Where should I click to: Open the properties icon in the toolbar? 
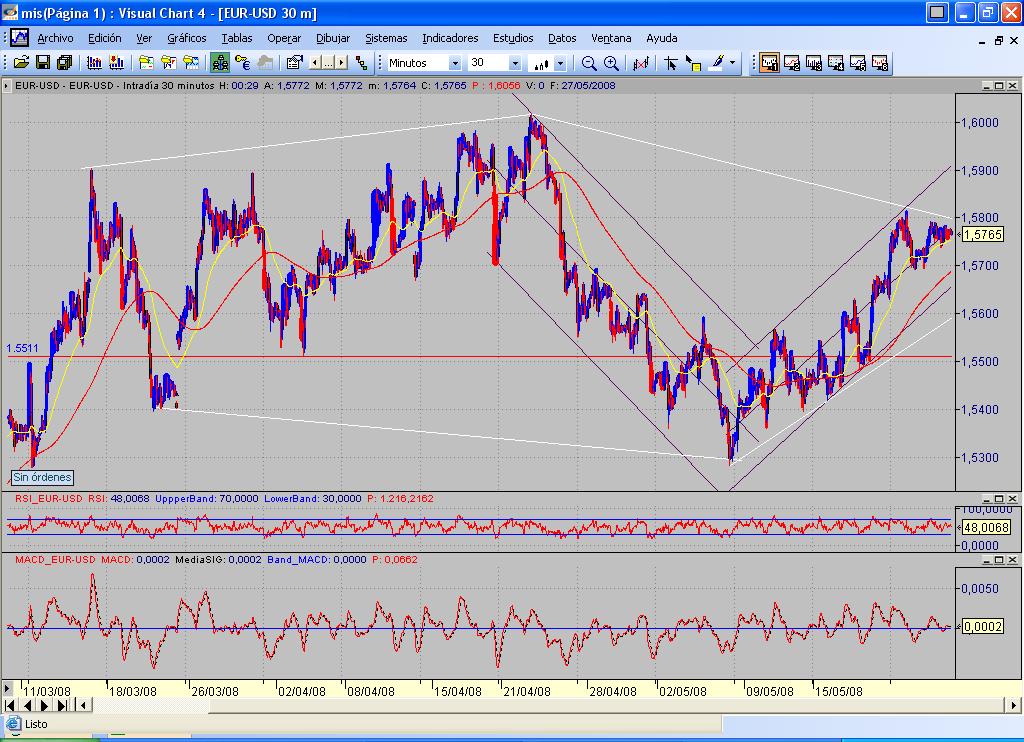click(294, 63)
